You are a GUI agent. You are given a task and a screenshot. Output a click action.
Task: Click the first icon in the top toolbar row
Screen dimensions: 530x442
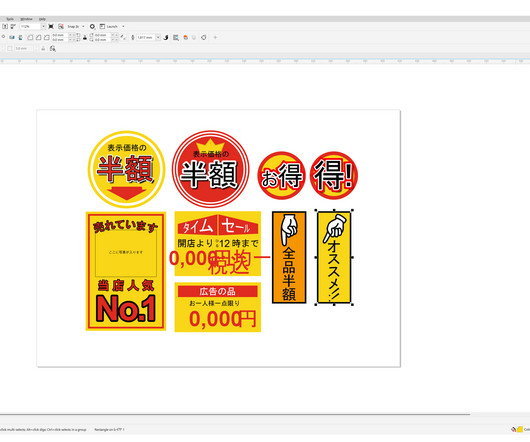(x=5, y=26)
